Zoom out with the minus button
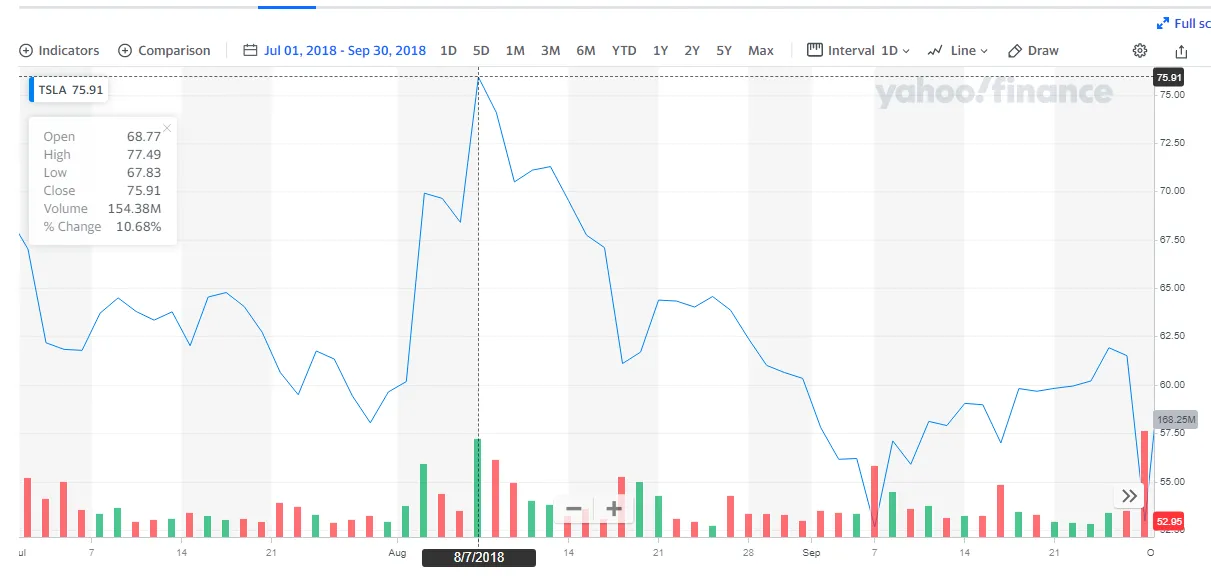This screenshot has height=576, width=1211. tap(573, 509)
